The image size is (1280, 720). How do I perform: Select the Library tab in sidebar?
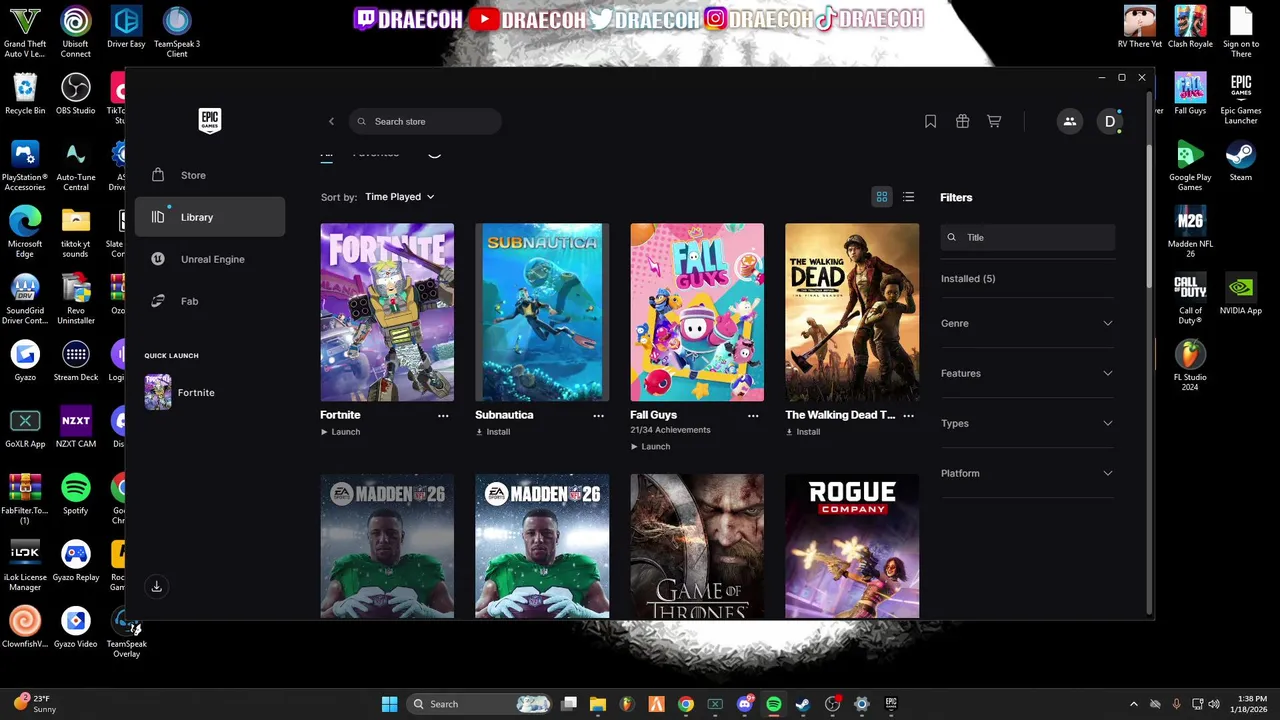(210, 217)
